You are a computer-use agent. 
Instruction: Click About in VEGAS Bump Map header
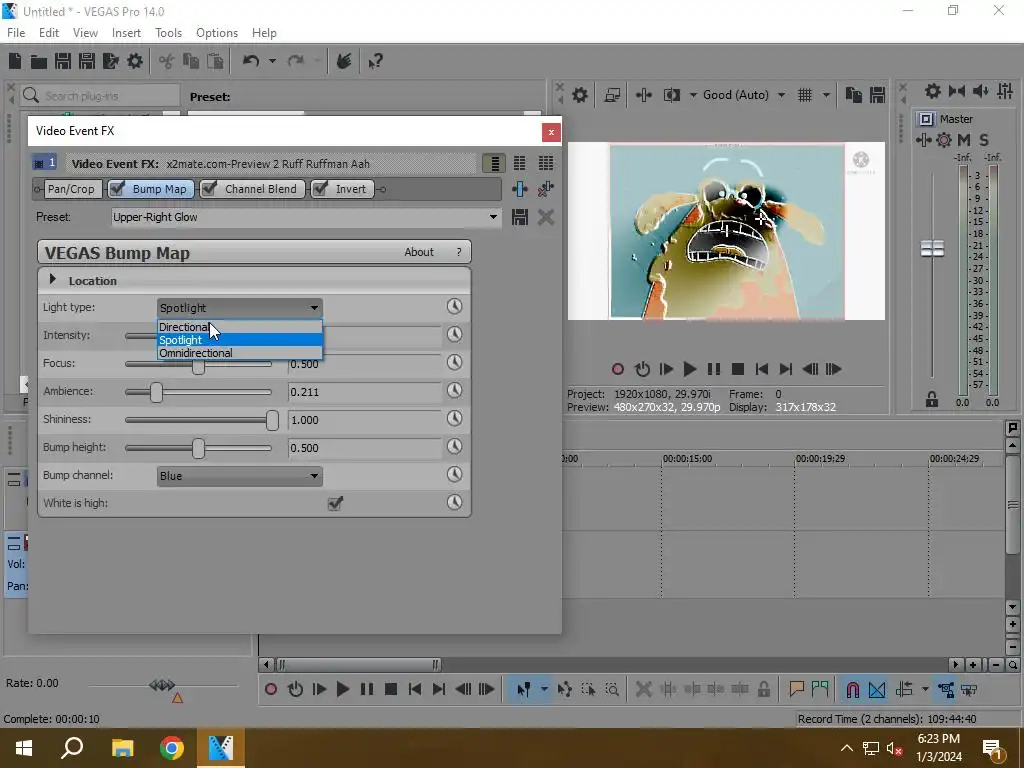tap(419, 252)
